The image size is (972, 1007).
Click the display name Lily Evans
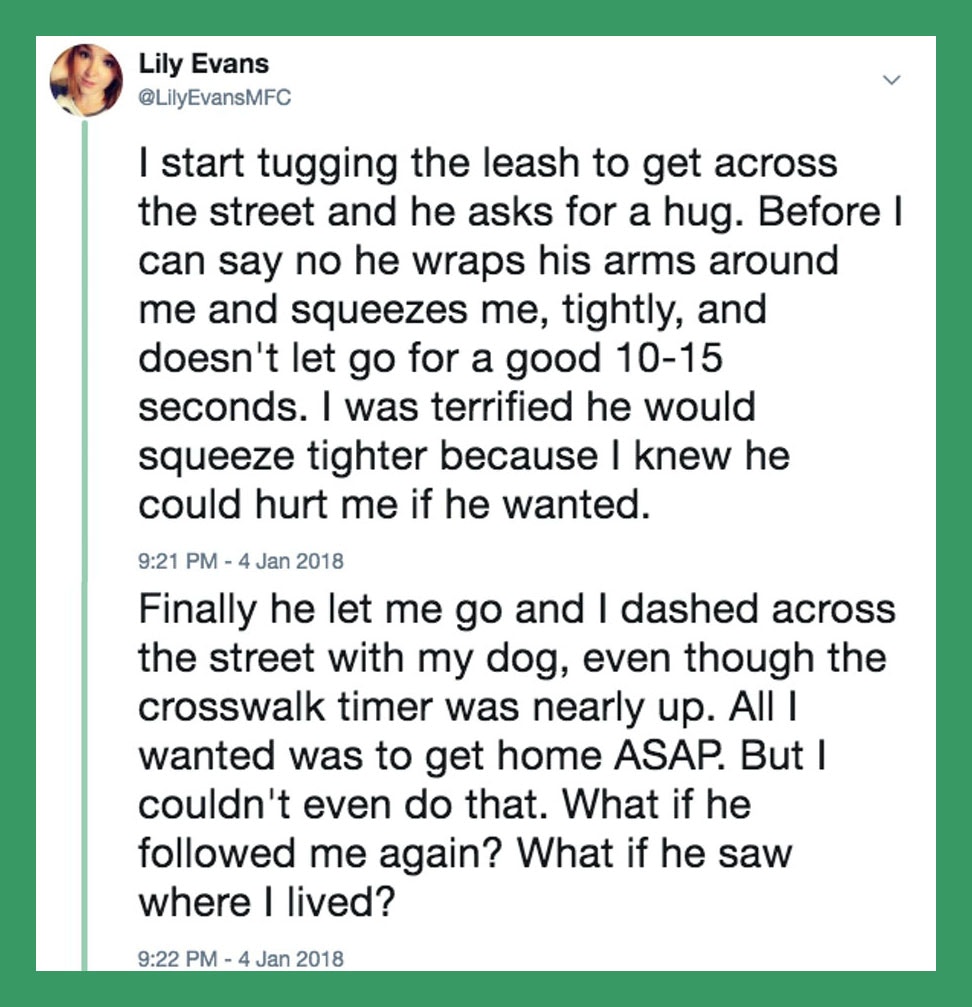click(x=204, y=66)
